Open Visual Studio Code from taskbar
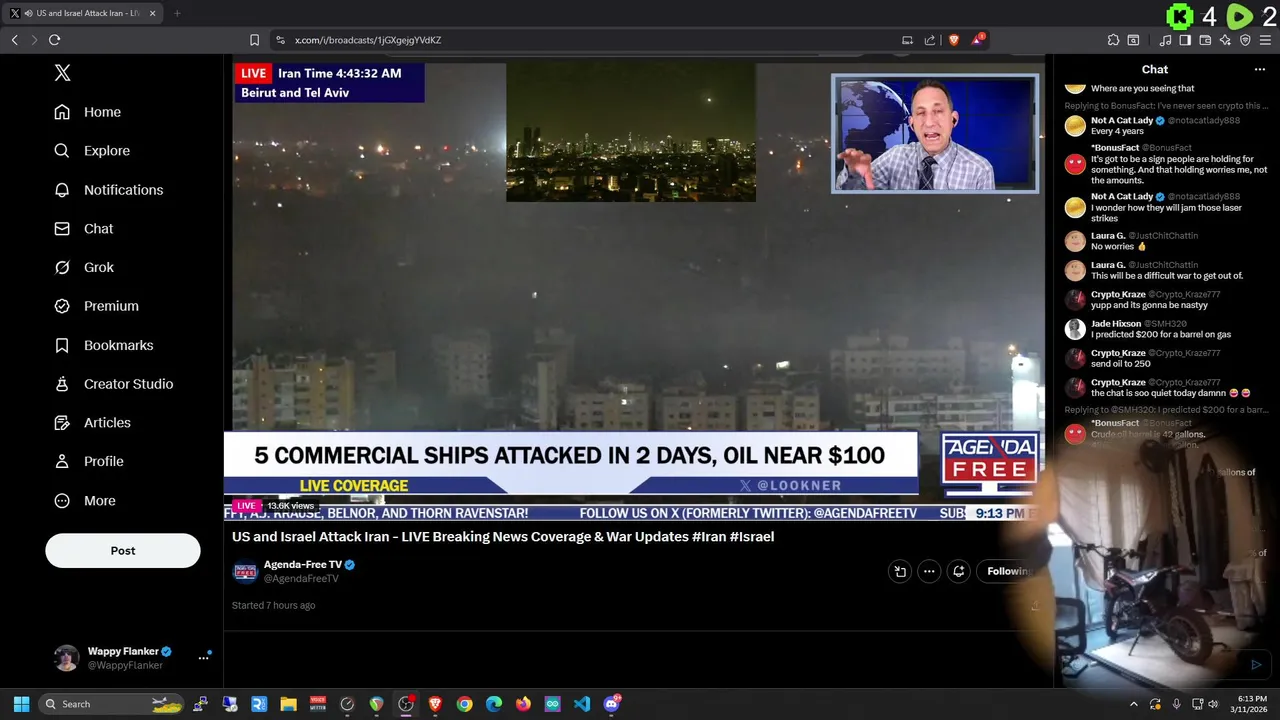This screenshot has width=1280, height=720. 582,704
